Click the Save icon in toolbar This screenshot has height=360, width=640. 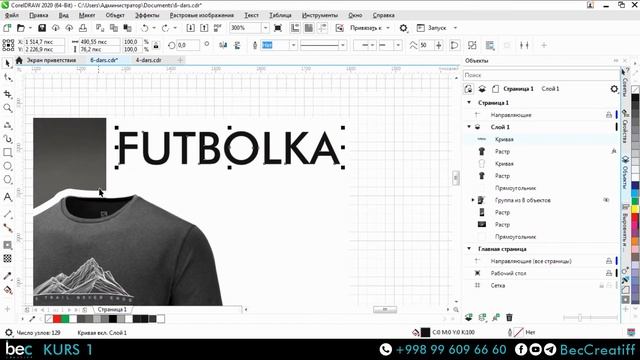42,28
